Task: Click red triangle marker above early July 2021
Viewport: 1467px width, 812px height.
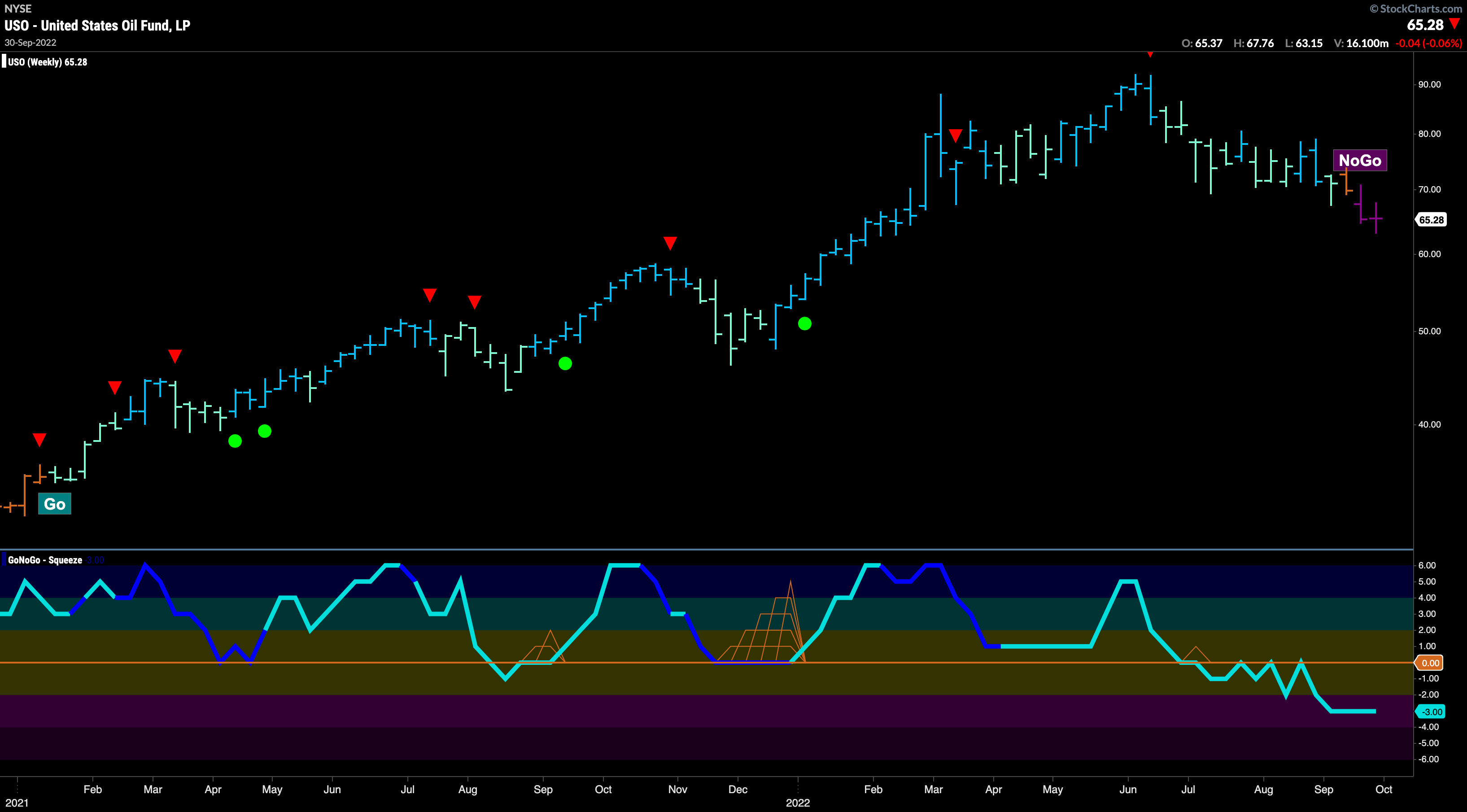Action: point(430,295)
